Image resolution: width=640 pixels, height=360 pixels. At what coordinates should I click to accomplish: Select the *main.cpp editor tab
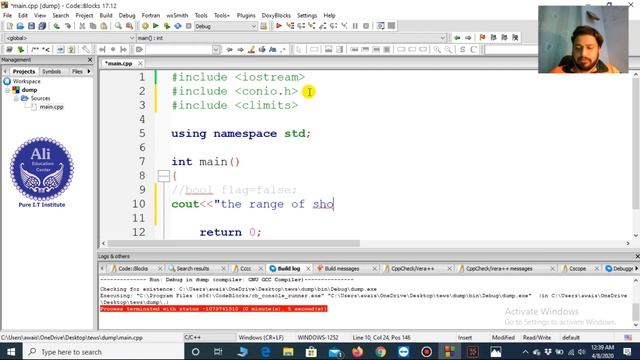point(119,64)
